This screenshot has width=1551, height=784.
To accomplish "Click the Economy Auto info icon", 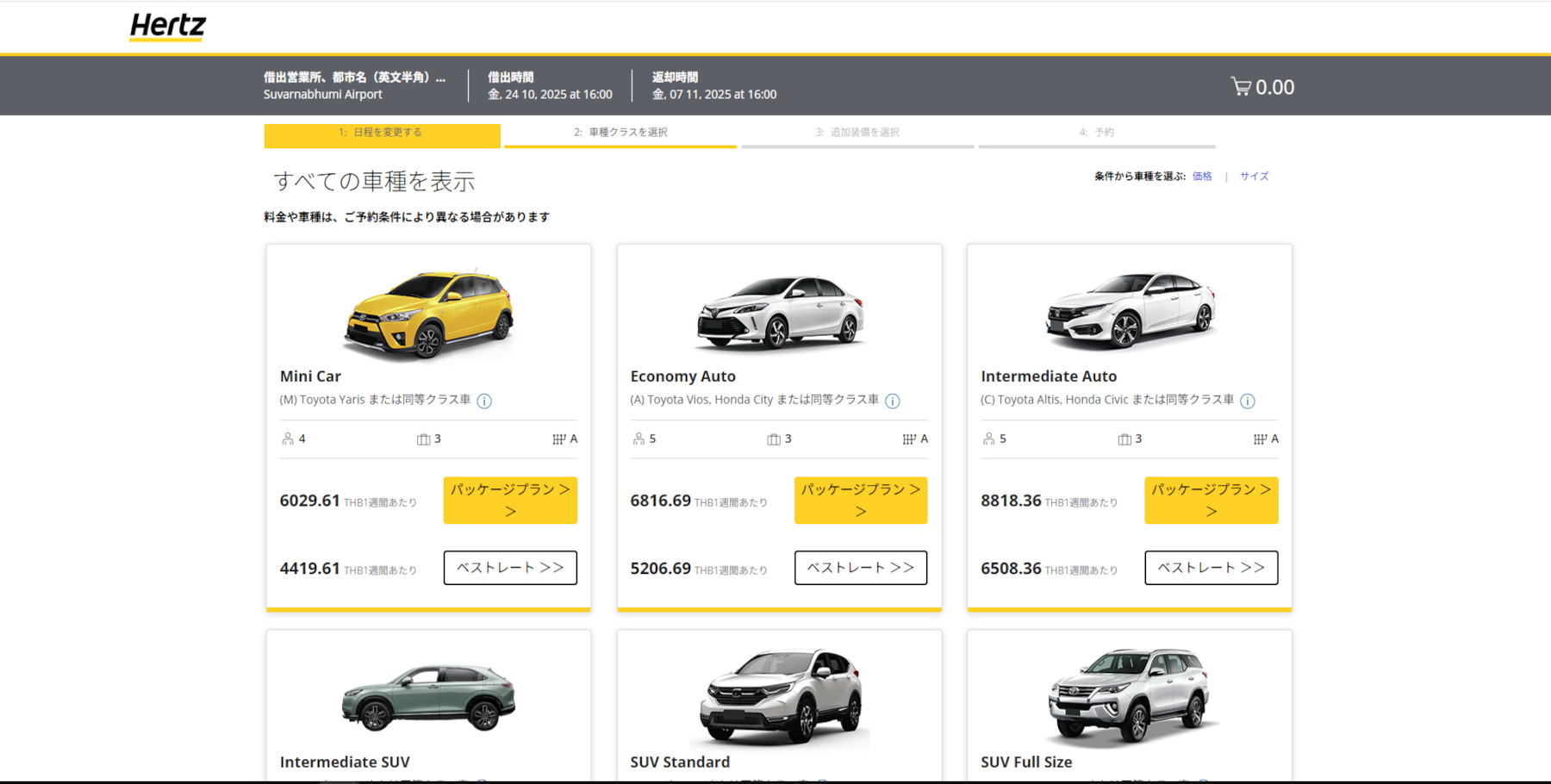I will (x=894, y=401).
